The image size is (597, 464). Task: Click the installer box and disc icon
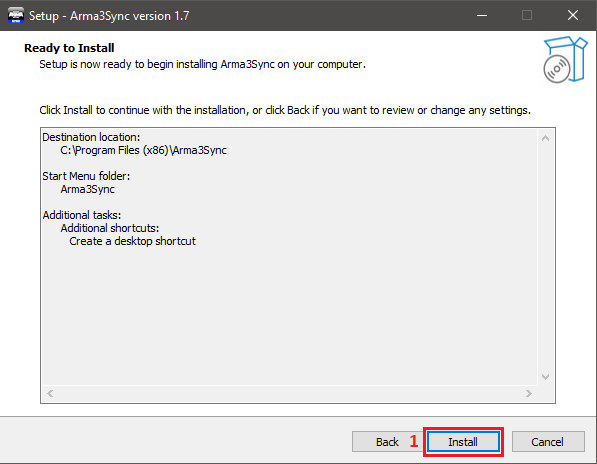(x=565, y=59)
